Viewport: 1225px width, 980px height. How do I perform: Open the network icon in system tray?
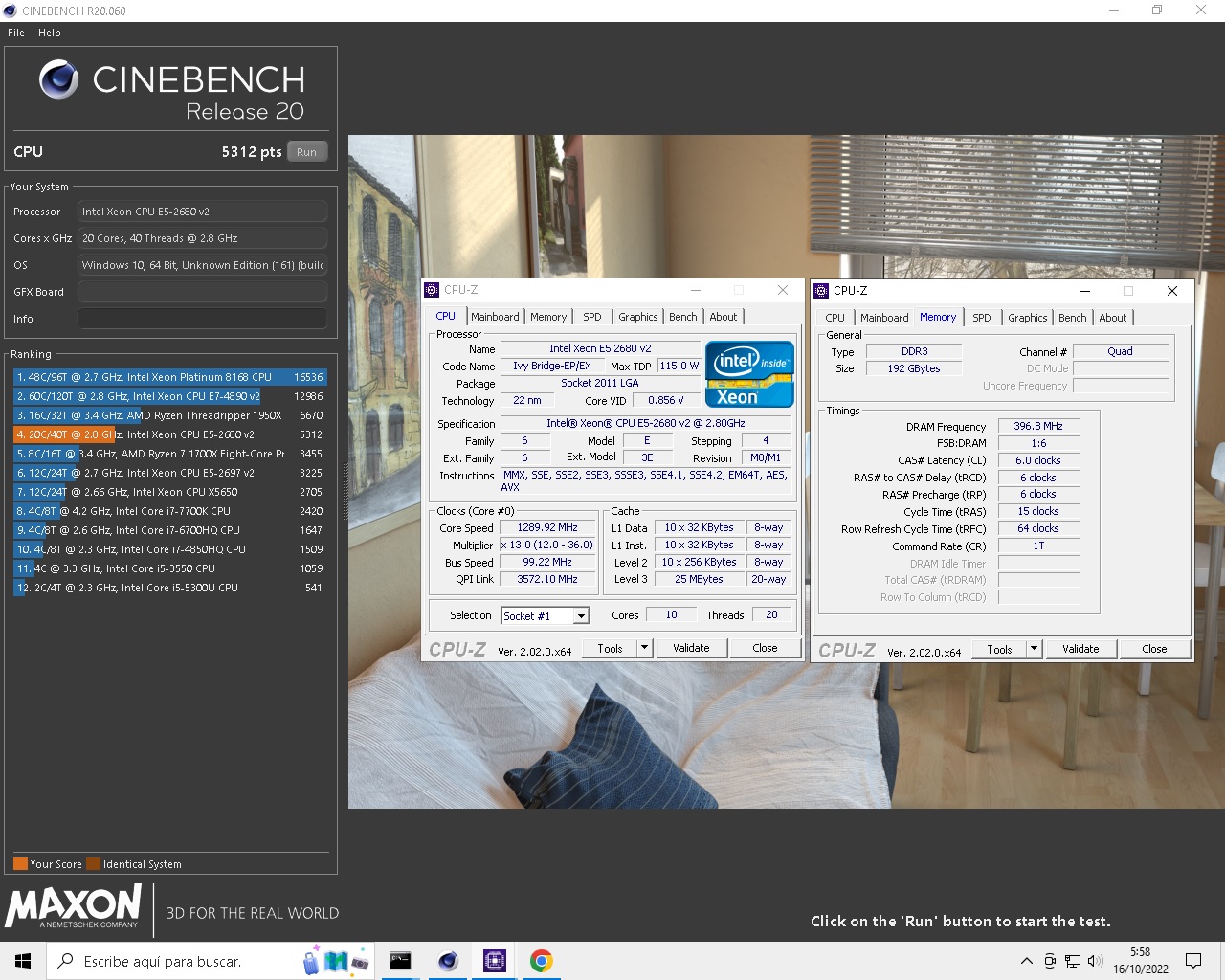1073,961
